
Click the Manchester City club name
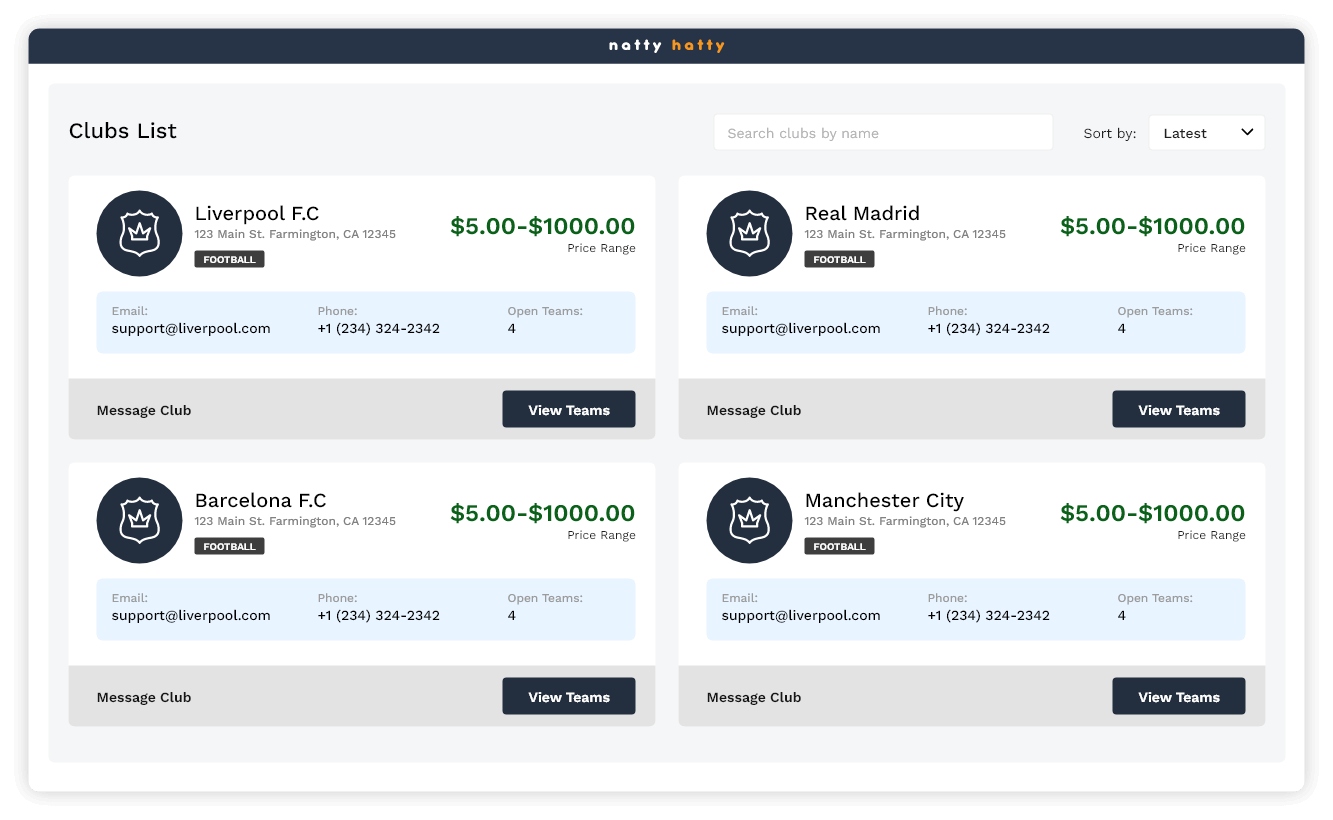884,500
